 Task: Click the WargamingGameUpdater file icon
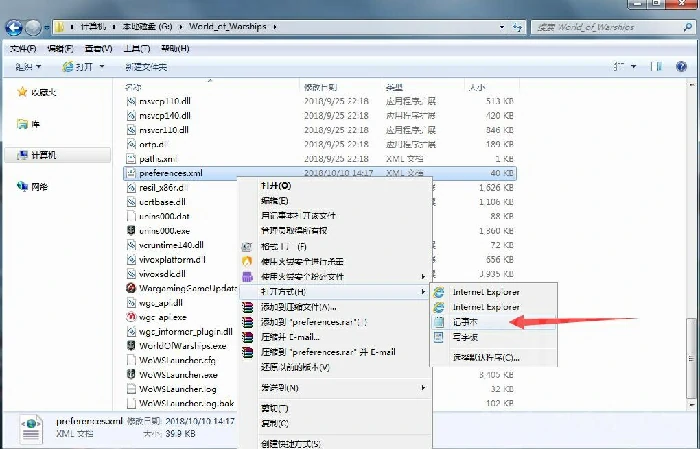[x=130, y=288]
